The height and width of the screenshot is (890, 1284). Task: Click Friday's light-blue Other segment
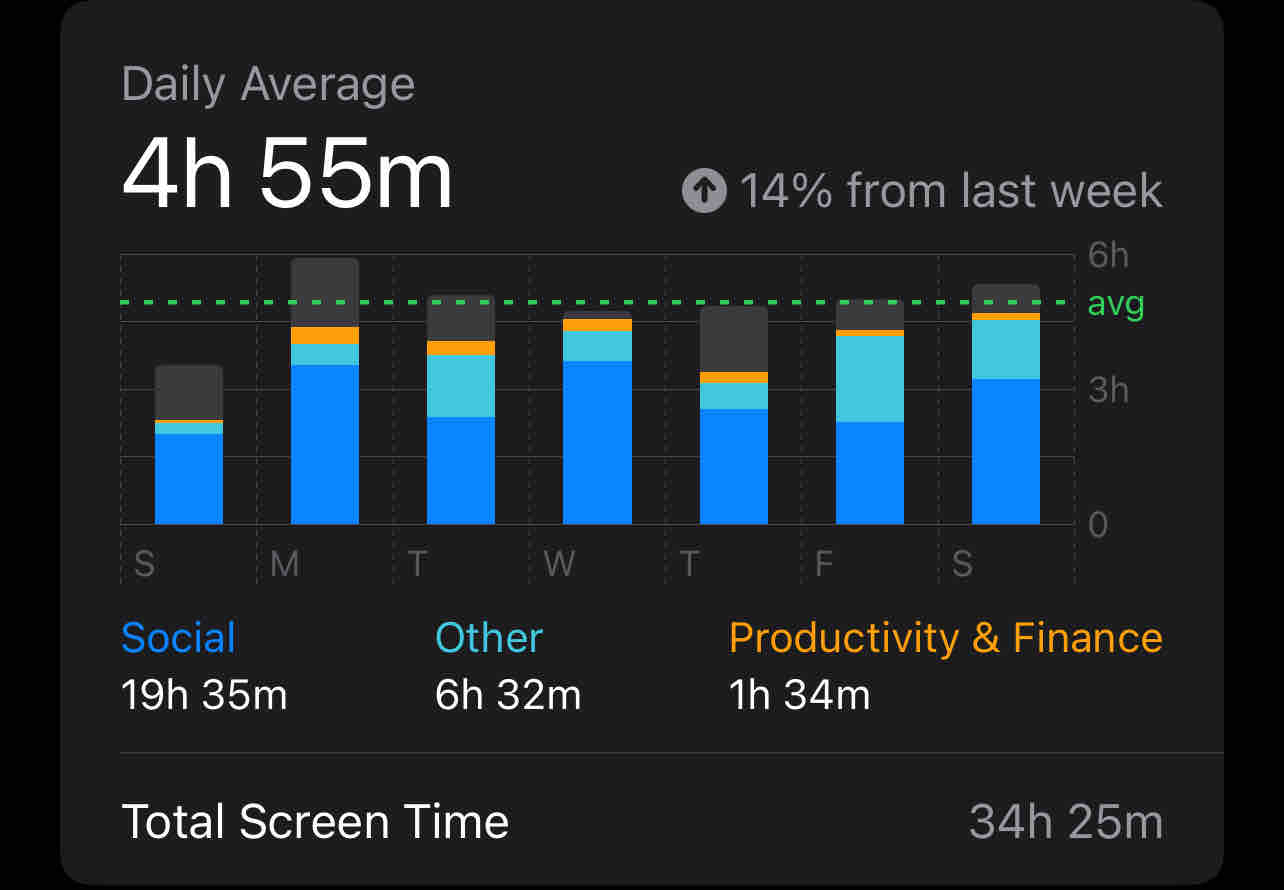[870, 379]
